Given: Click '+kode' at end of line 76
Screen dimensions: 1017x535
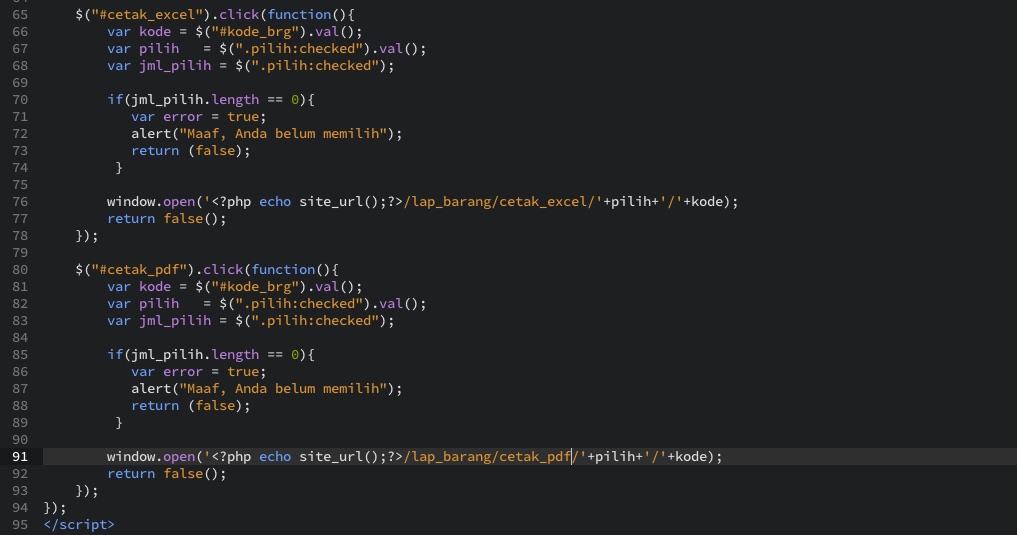Looking at the screenshot, I should 703,202.
